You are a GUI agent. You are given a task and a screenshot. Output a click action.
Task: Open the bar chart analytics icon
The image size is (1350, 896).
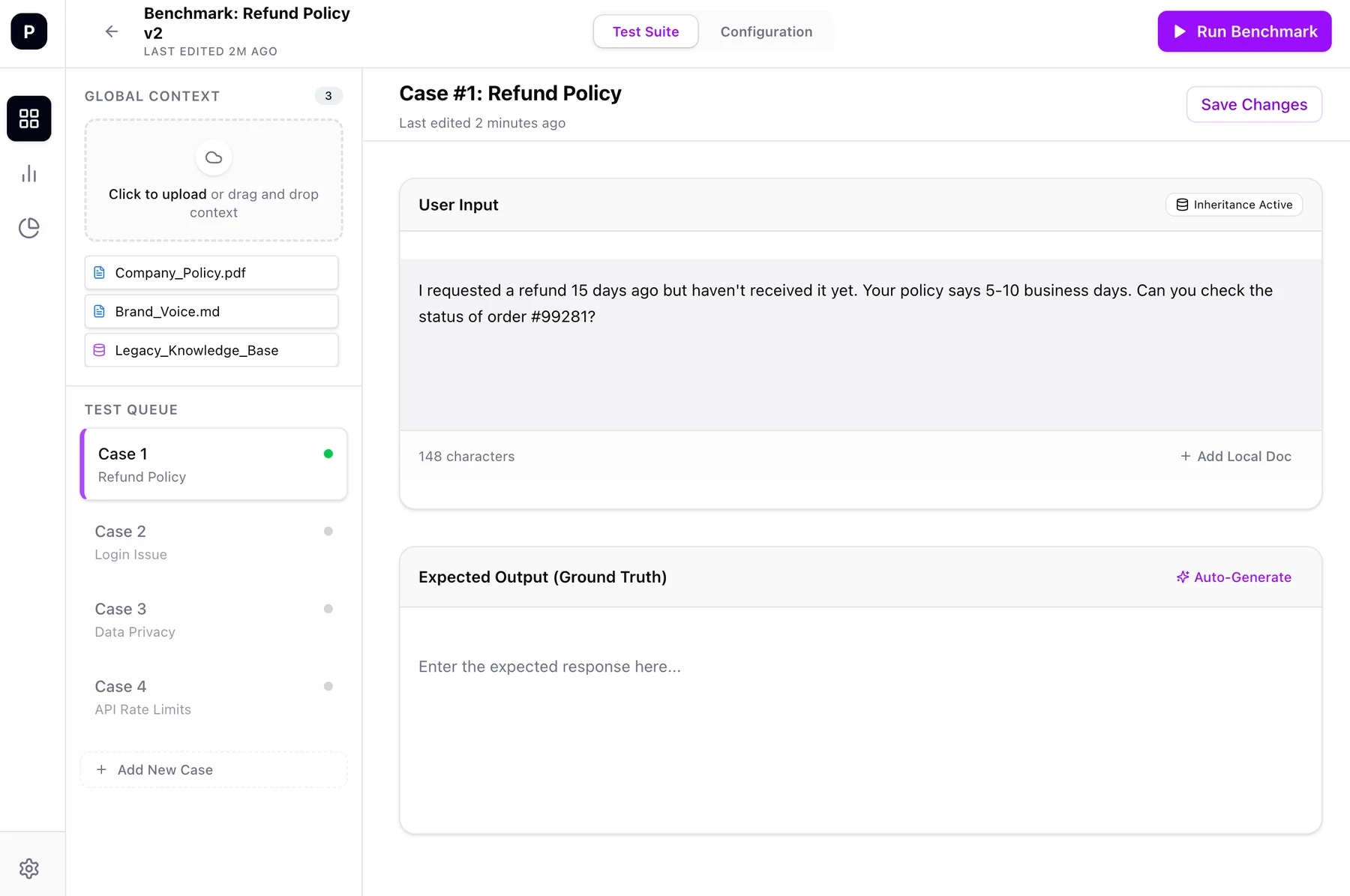click(x=29, y=174)
